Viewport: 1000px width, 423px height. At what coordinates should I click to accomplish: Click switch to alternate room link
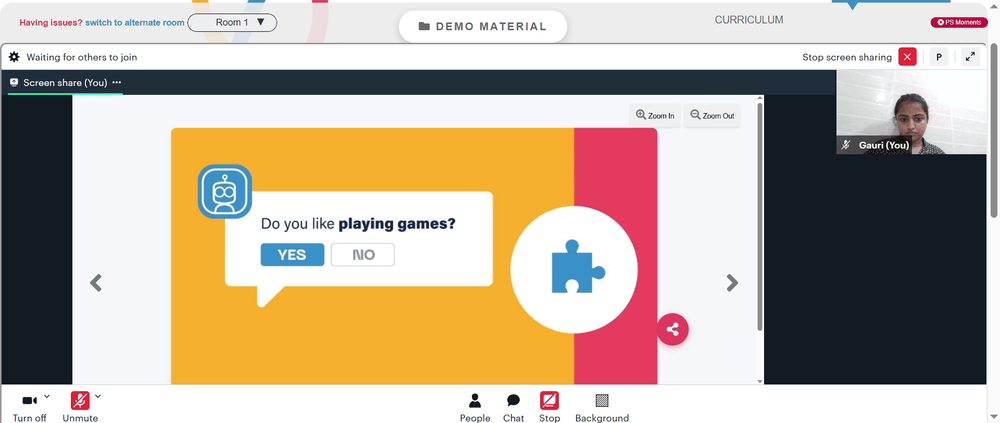pos(135,22)
